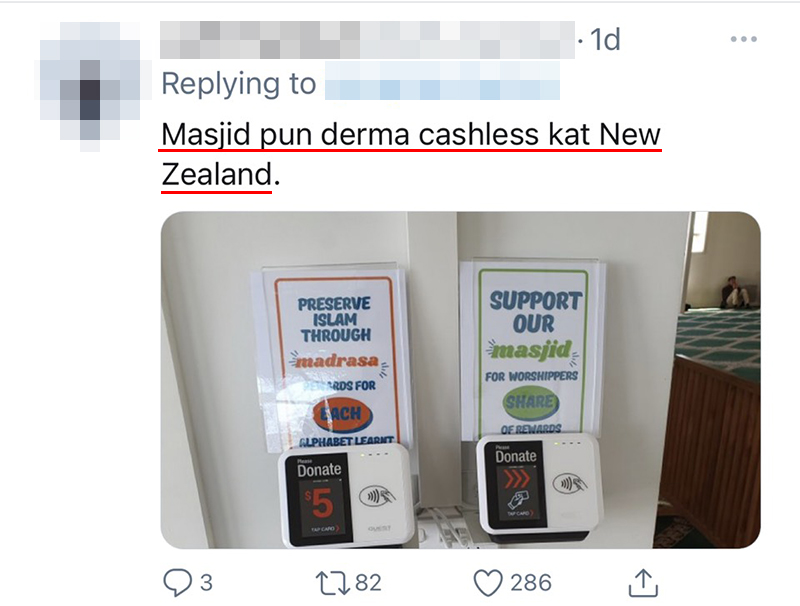Click the tweet text about Masjid cashless
This screenshot has width=800, height=606.
411,155
